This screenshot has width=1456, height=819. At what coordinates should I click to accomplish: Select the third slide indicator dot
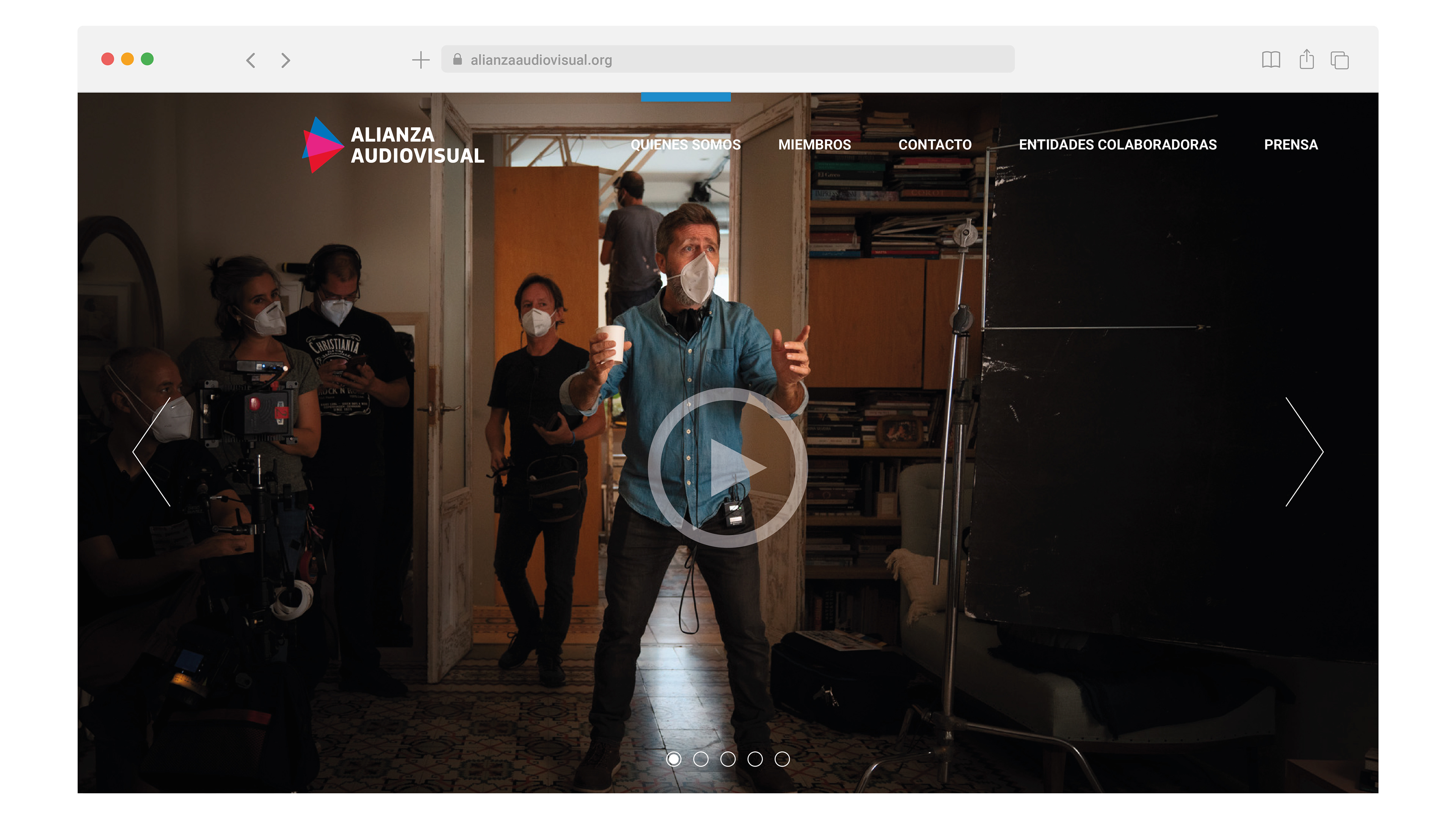pos(728,759)
